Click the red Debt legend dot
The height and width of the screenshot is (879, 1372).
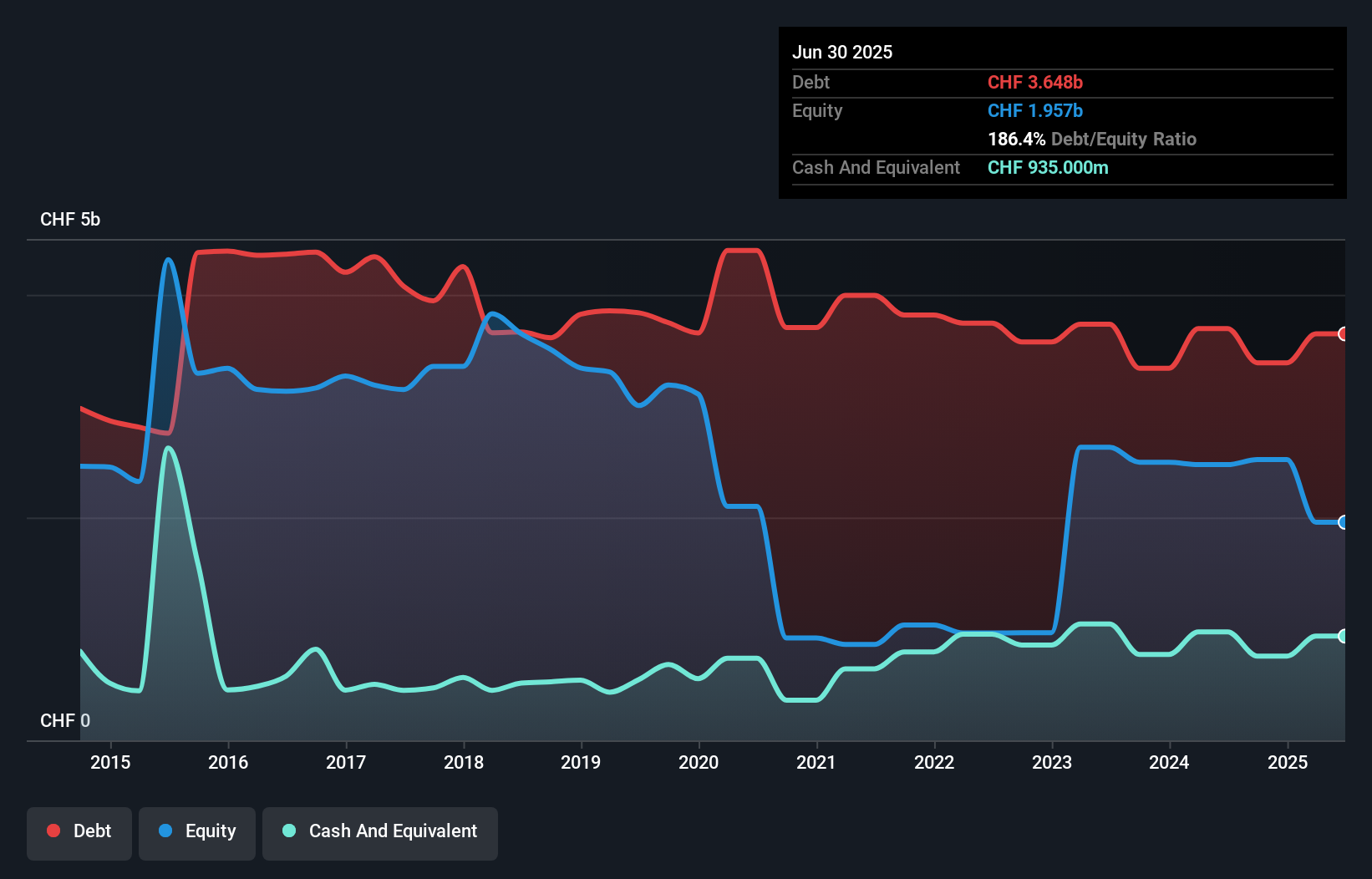pos(53,831)
